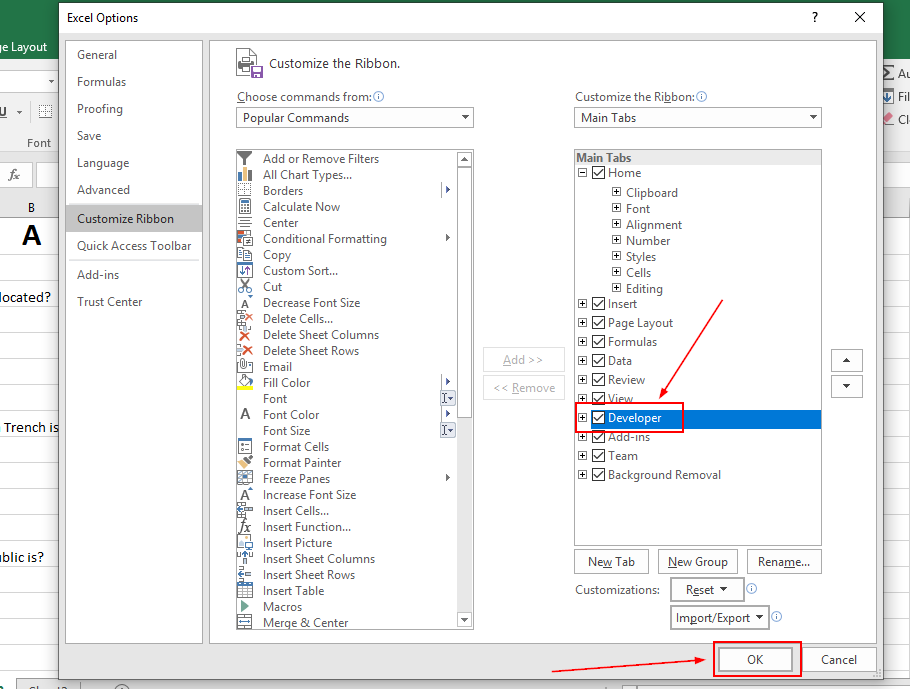Toggle the Developer tab checkbox

598,417
